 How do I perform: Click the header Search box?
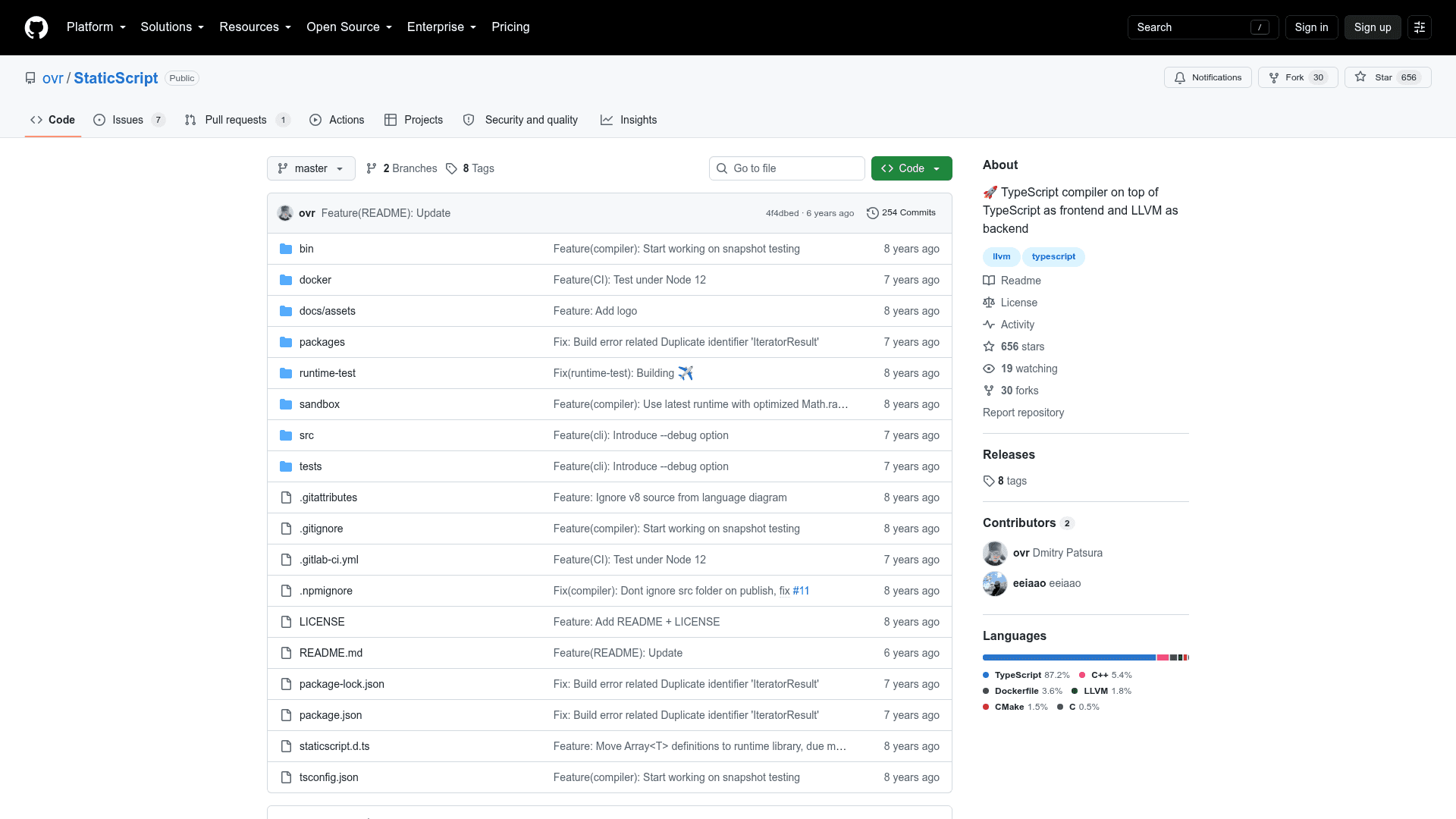[x=1203, y=27]
